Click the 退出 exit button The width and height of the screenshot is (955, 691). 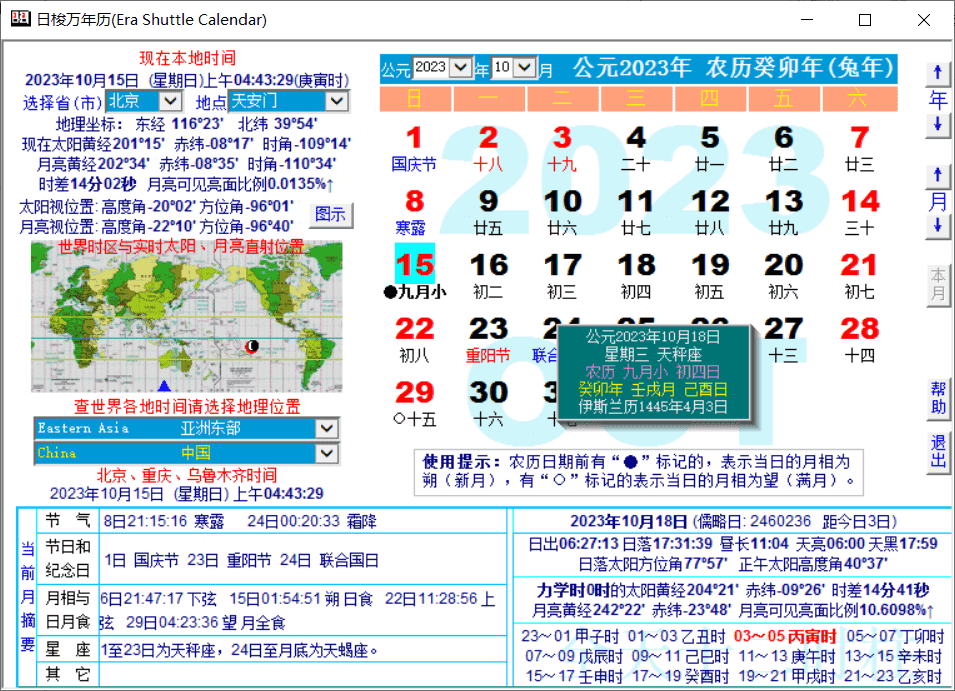pos(938,451)
